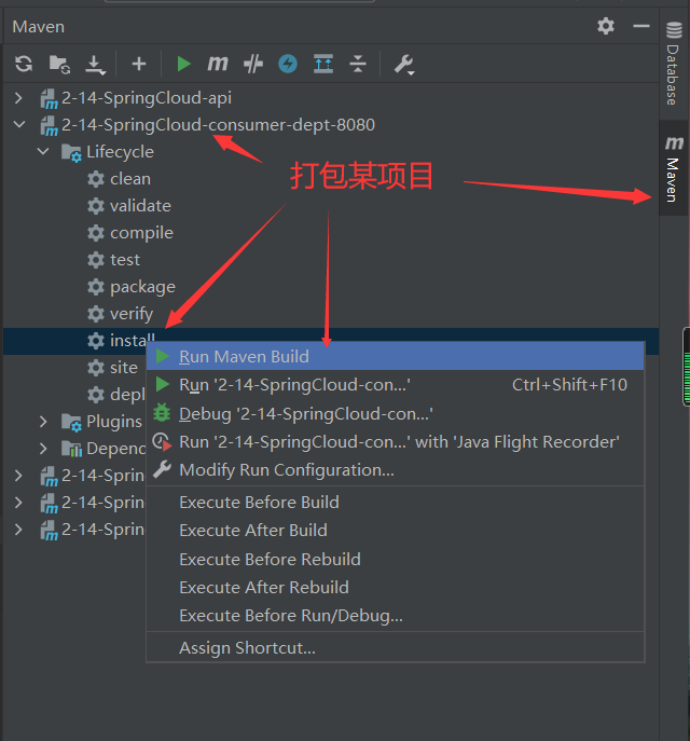
Task: Click Collapse All icon in toolbar
Action: point(358,63)
